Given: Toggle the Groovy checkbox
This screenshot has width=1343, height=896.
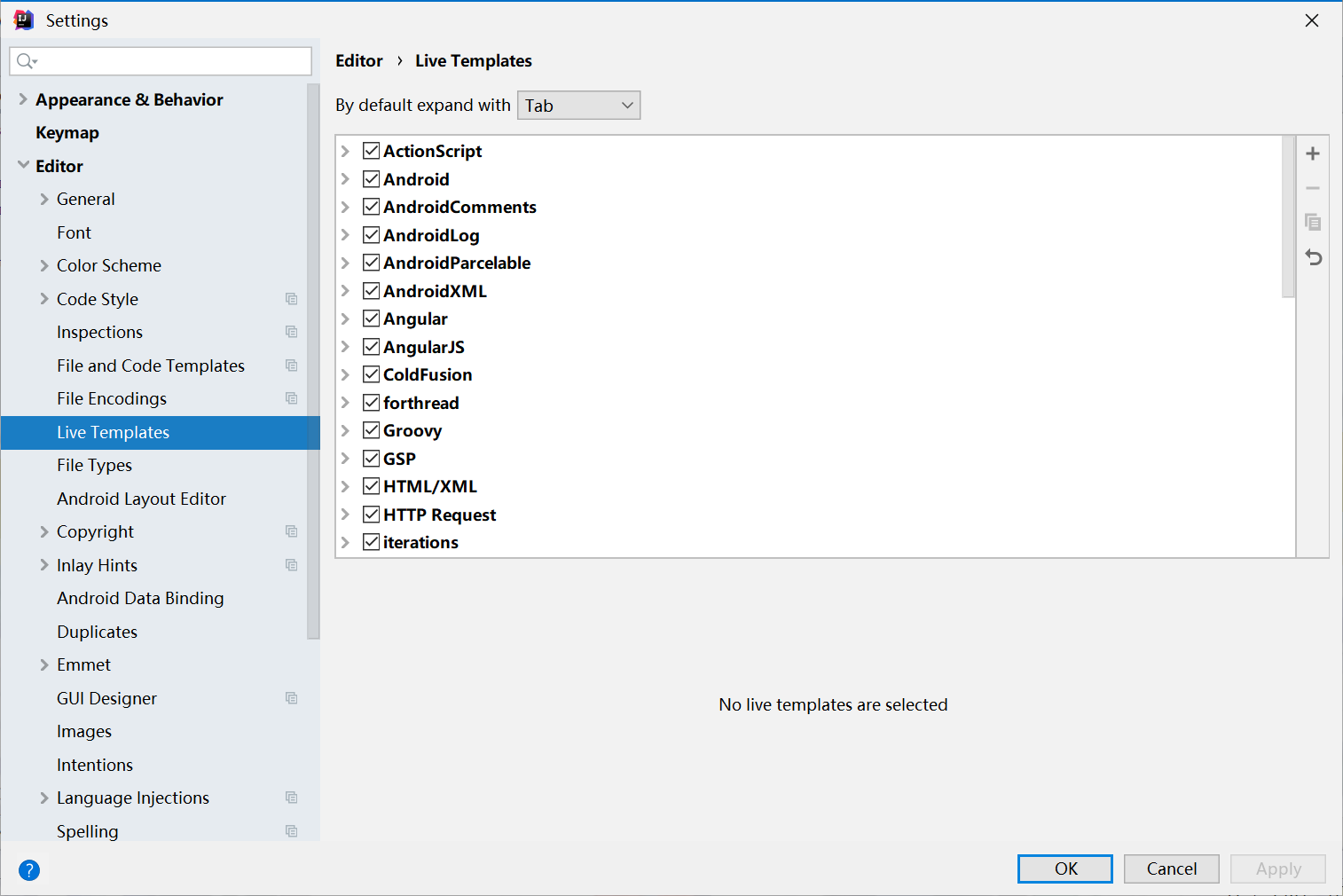Looking at the screenshot, I should coord(372,430).
